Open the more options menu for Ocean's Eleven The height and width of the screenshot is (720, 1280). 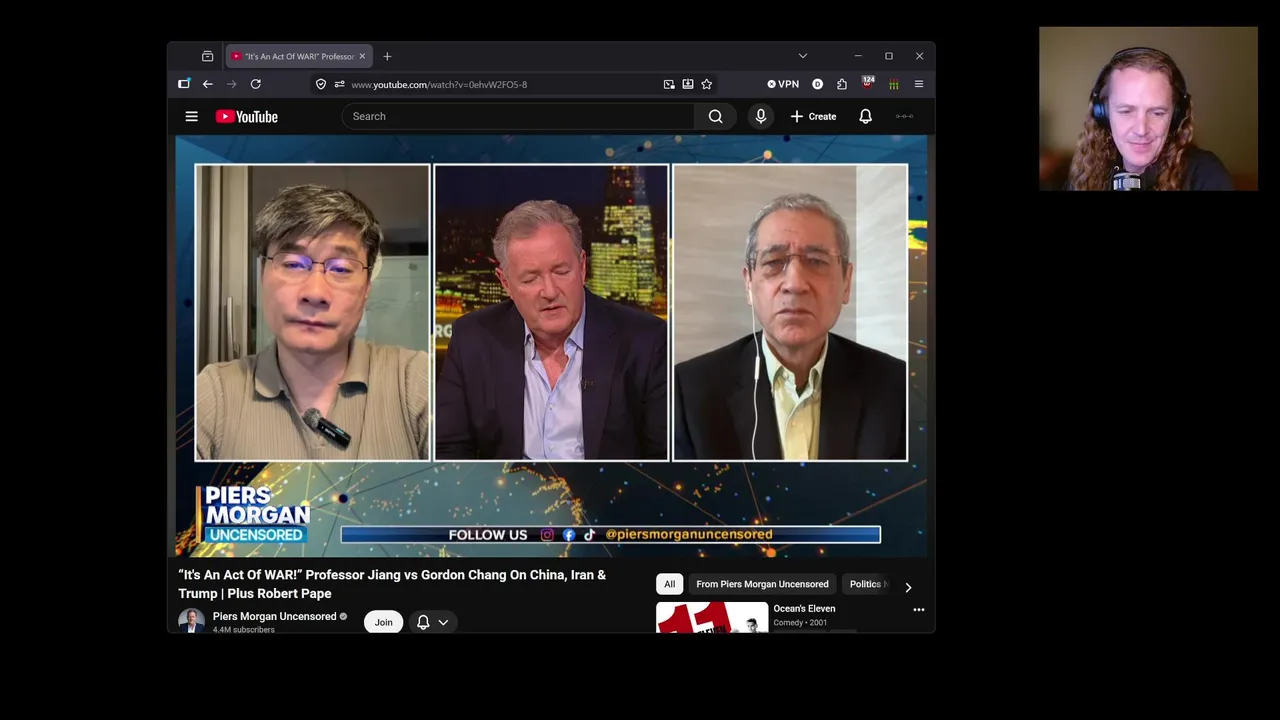[x=918, y=609]
